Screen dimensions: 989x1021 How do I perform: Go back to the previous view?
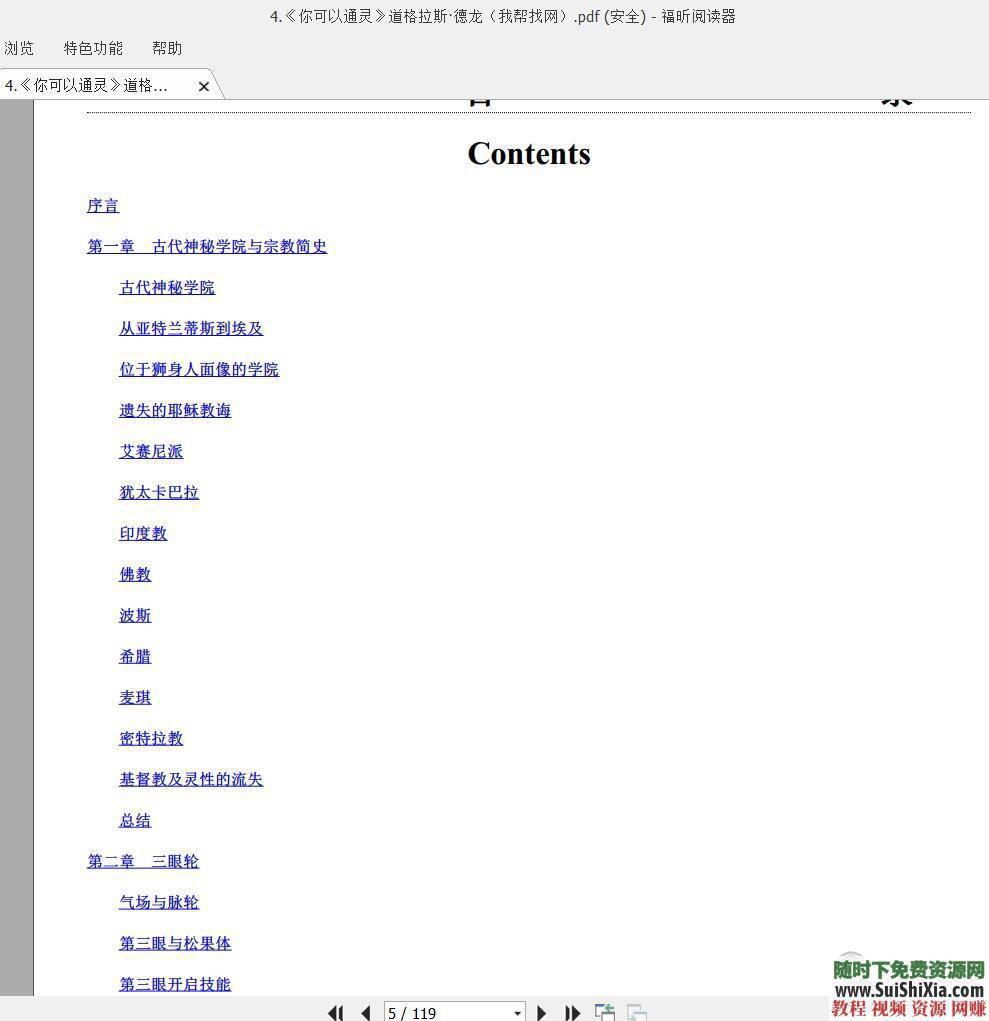[605, 1012]
